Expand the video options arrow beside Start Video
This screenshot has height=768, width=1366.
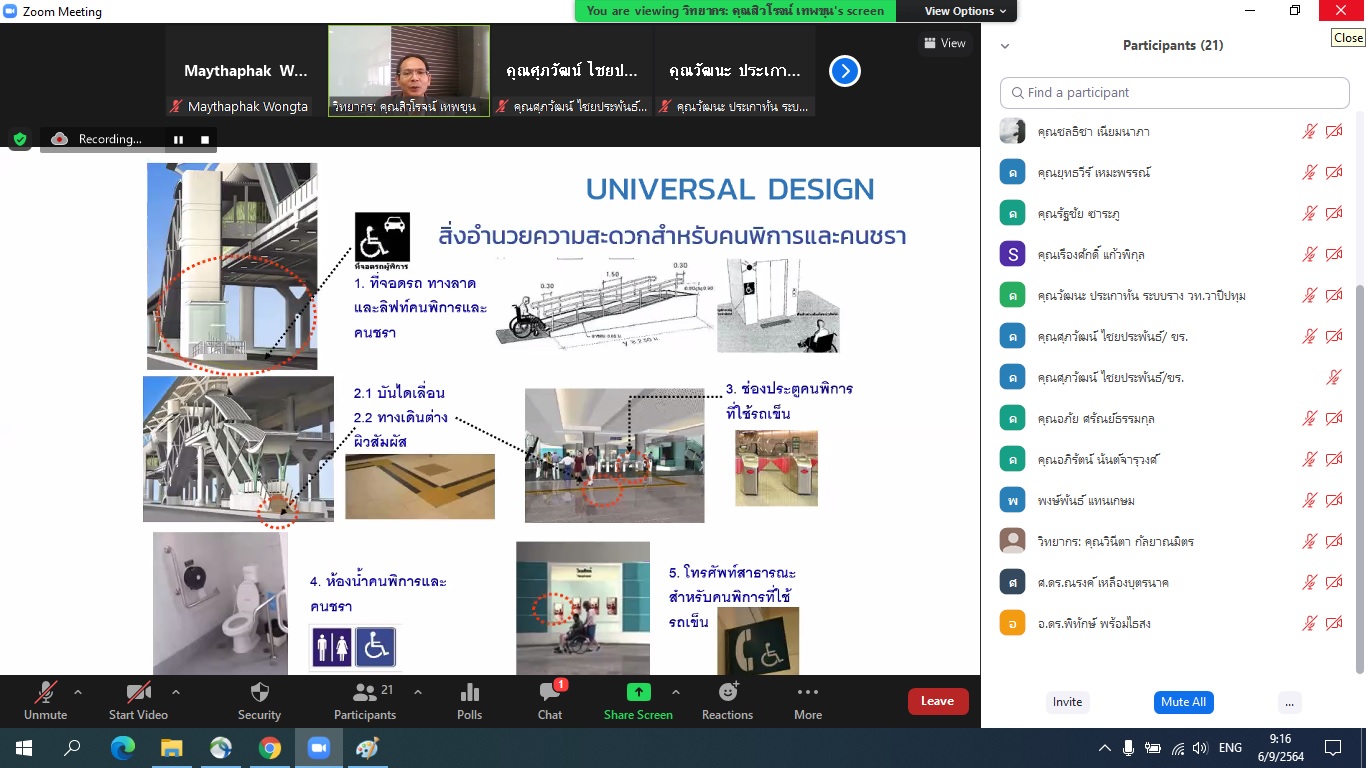pyautogui.click(x=176, y=692)
